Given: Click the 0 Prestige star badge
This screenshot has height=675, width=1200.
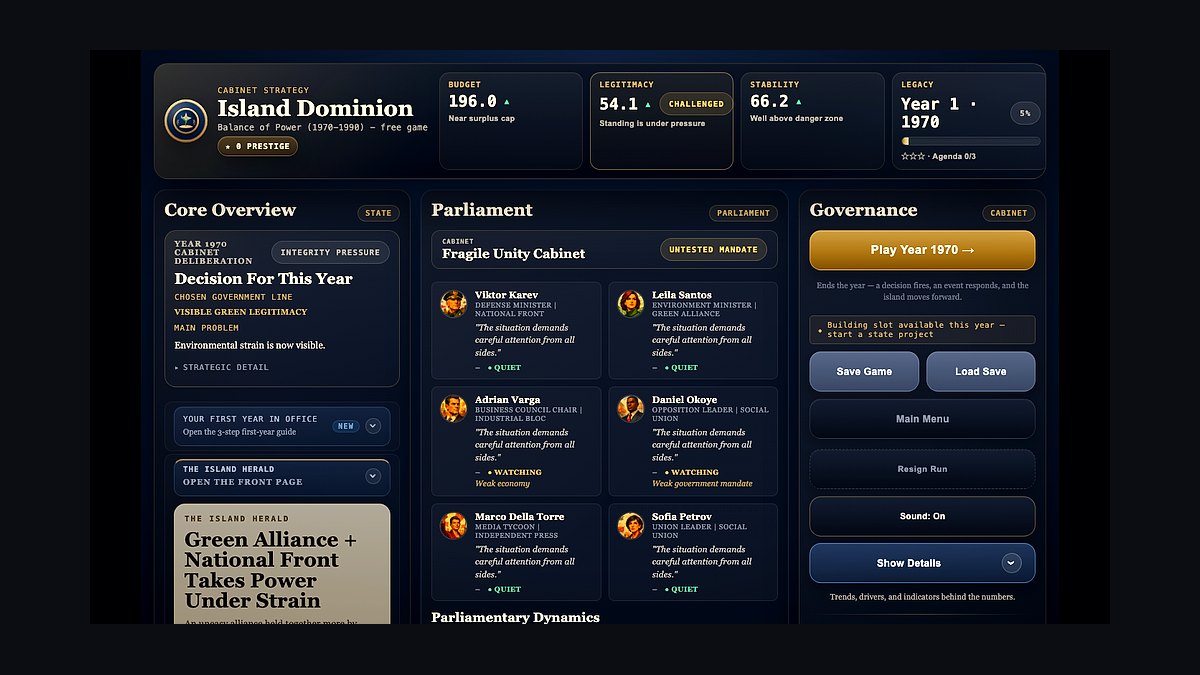Looking at the screenshot, I should coord(258,146).
